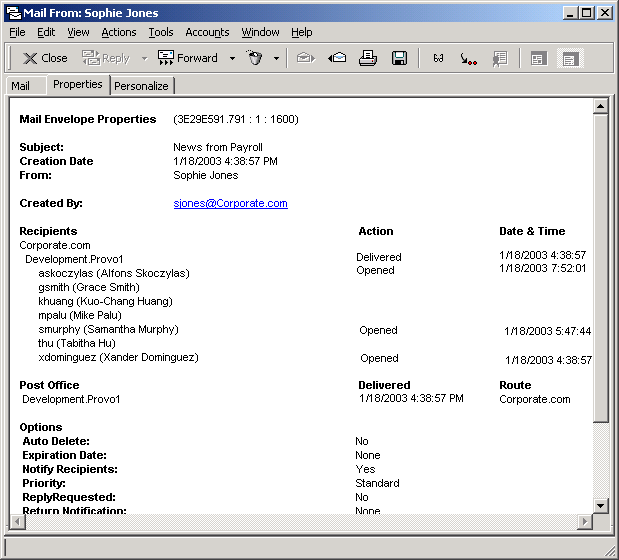Open the View menu
This screenshot has height=560, width=619.
pos(78,32)
